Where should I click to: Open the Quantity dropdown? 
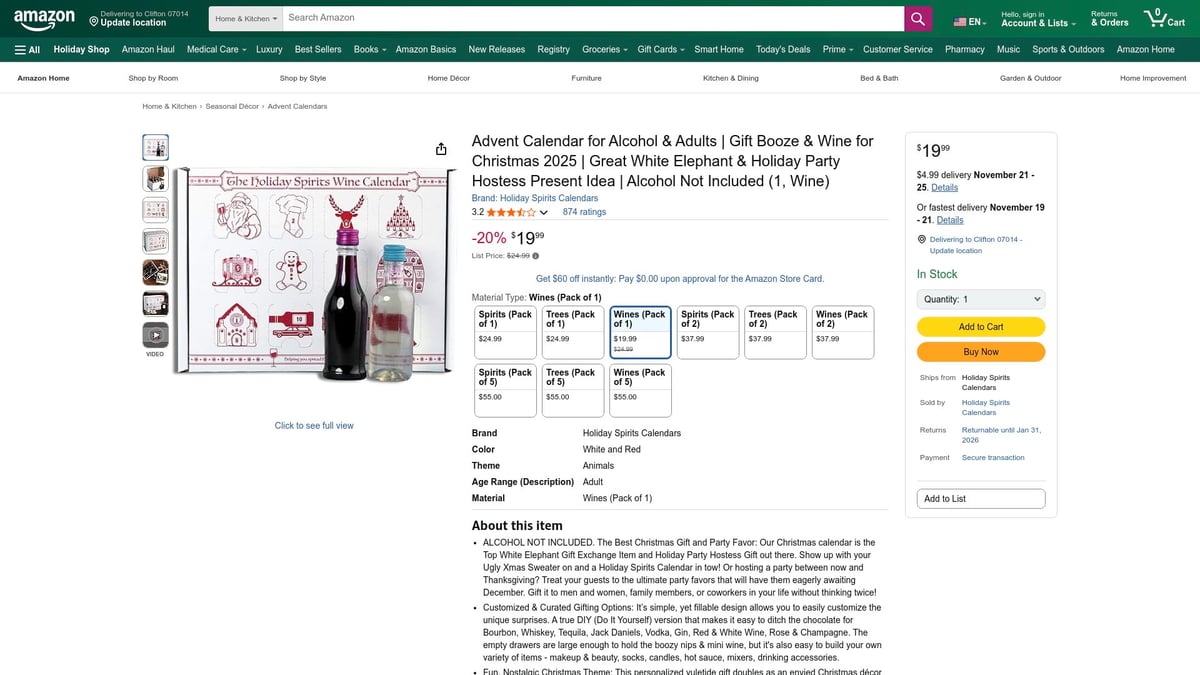pos(980,298)
